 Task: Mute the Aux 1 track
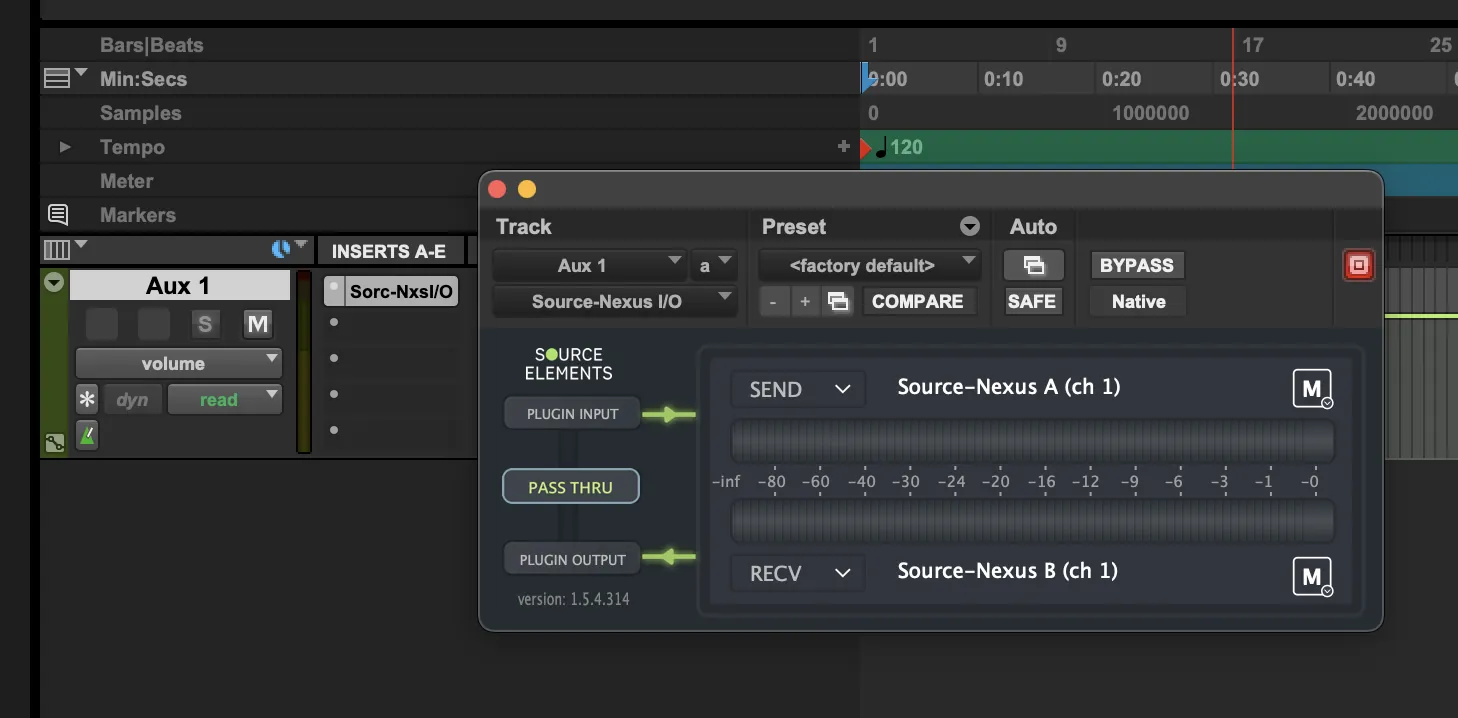tap(257, 323)
